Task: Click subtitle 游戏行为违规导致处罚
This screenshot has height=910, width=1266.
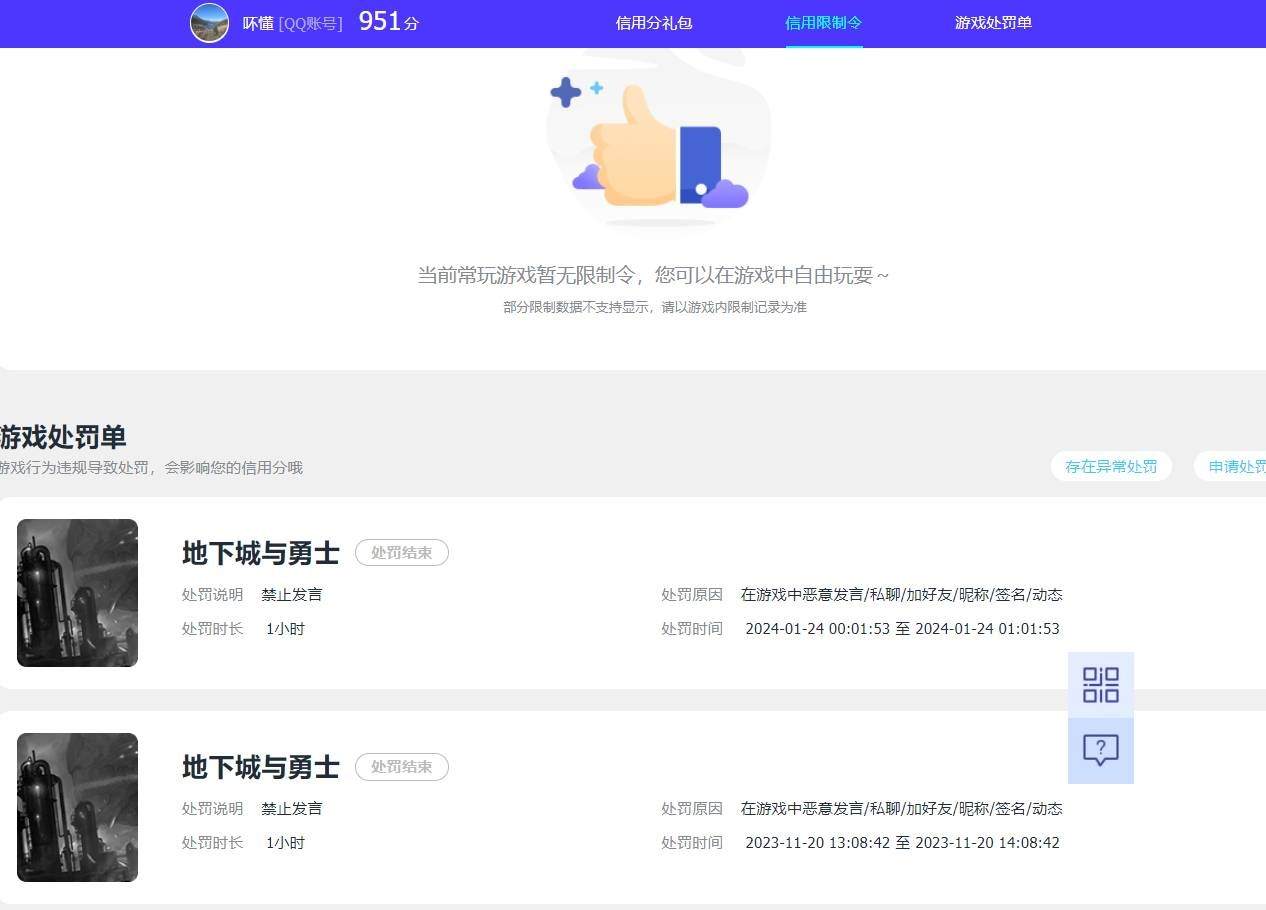Action: tap(76, 468)
